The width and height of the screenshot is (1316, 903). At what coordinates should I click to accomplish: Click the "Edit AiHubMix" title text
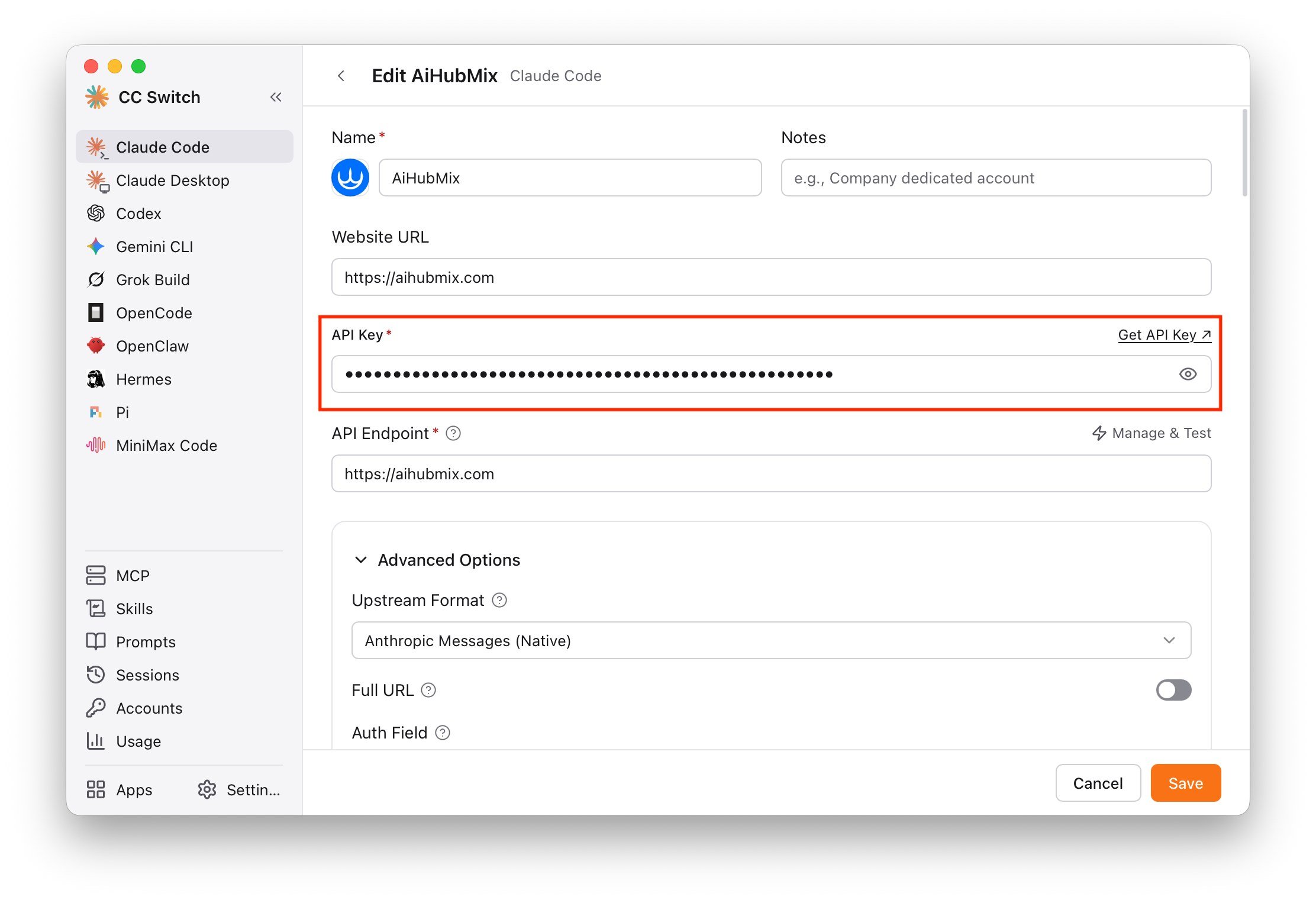click(434, 76)
